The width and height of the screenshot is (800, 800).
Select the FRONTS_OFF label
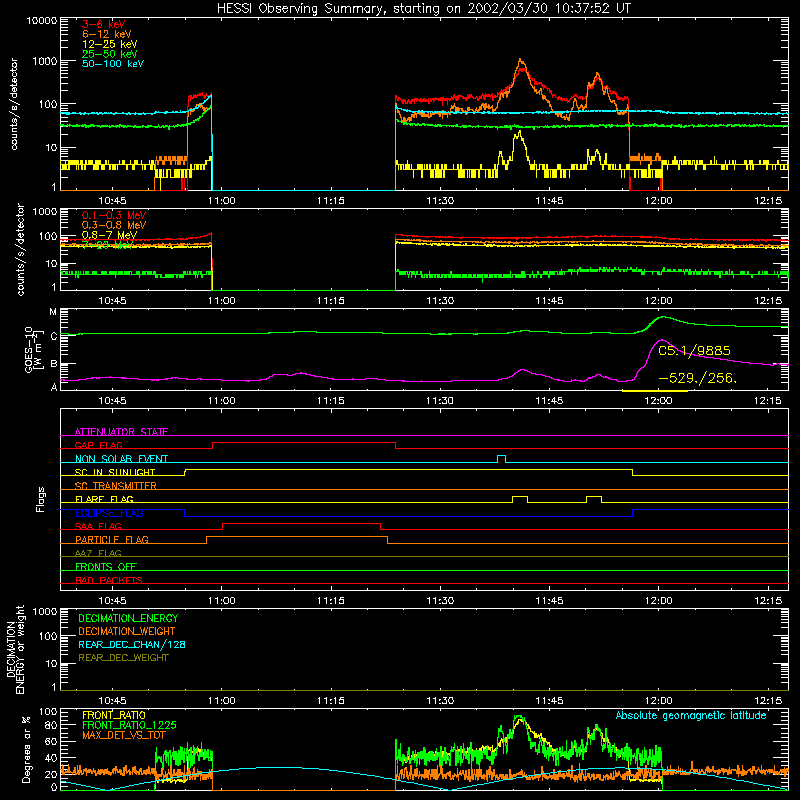tap(106, 567)
